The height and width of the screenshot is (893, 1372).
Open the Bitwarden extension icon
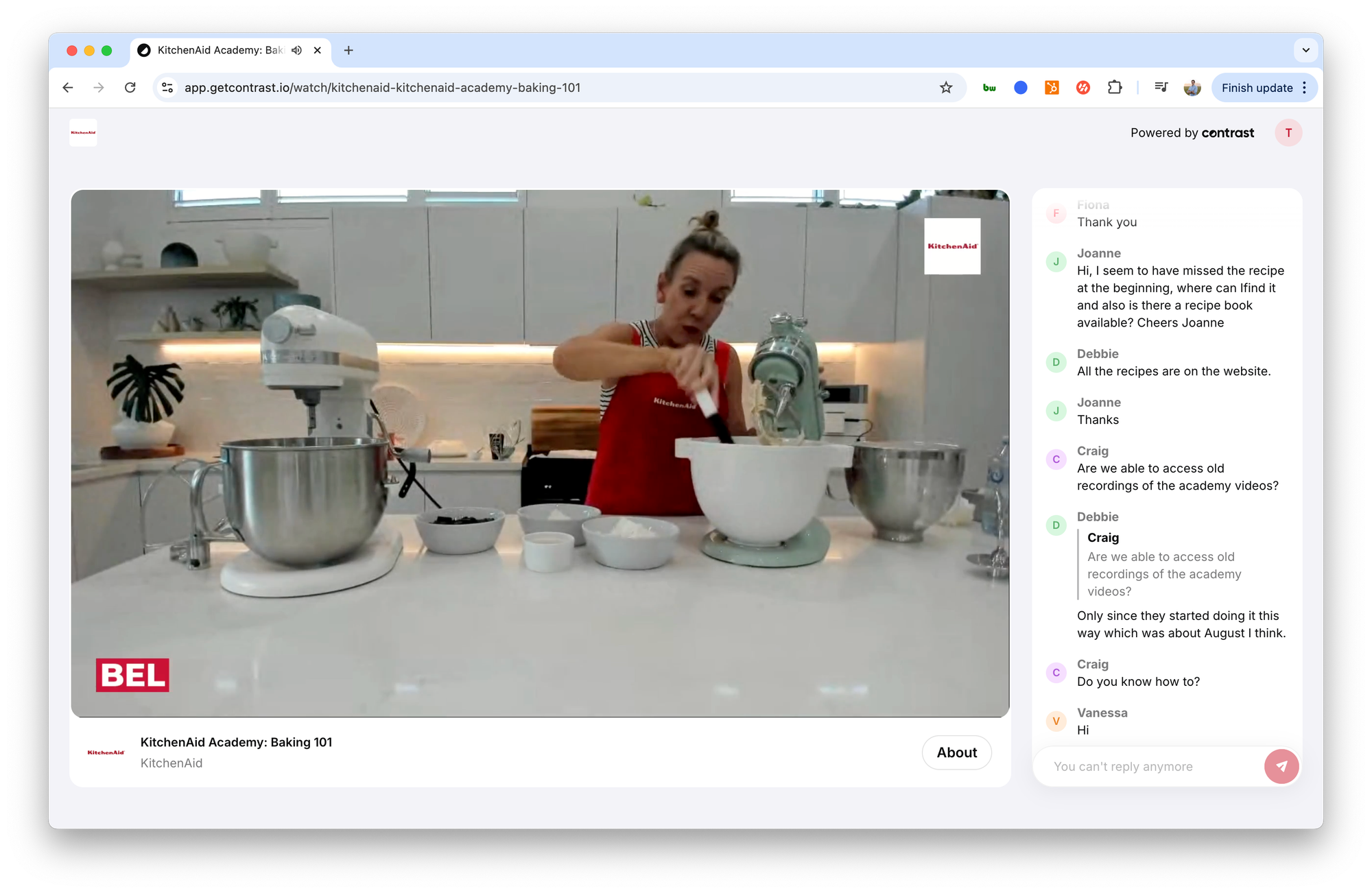(989, 87)
